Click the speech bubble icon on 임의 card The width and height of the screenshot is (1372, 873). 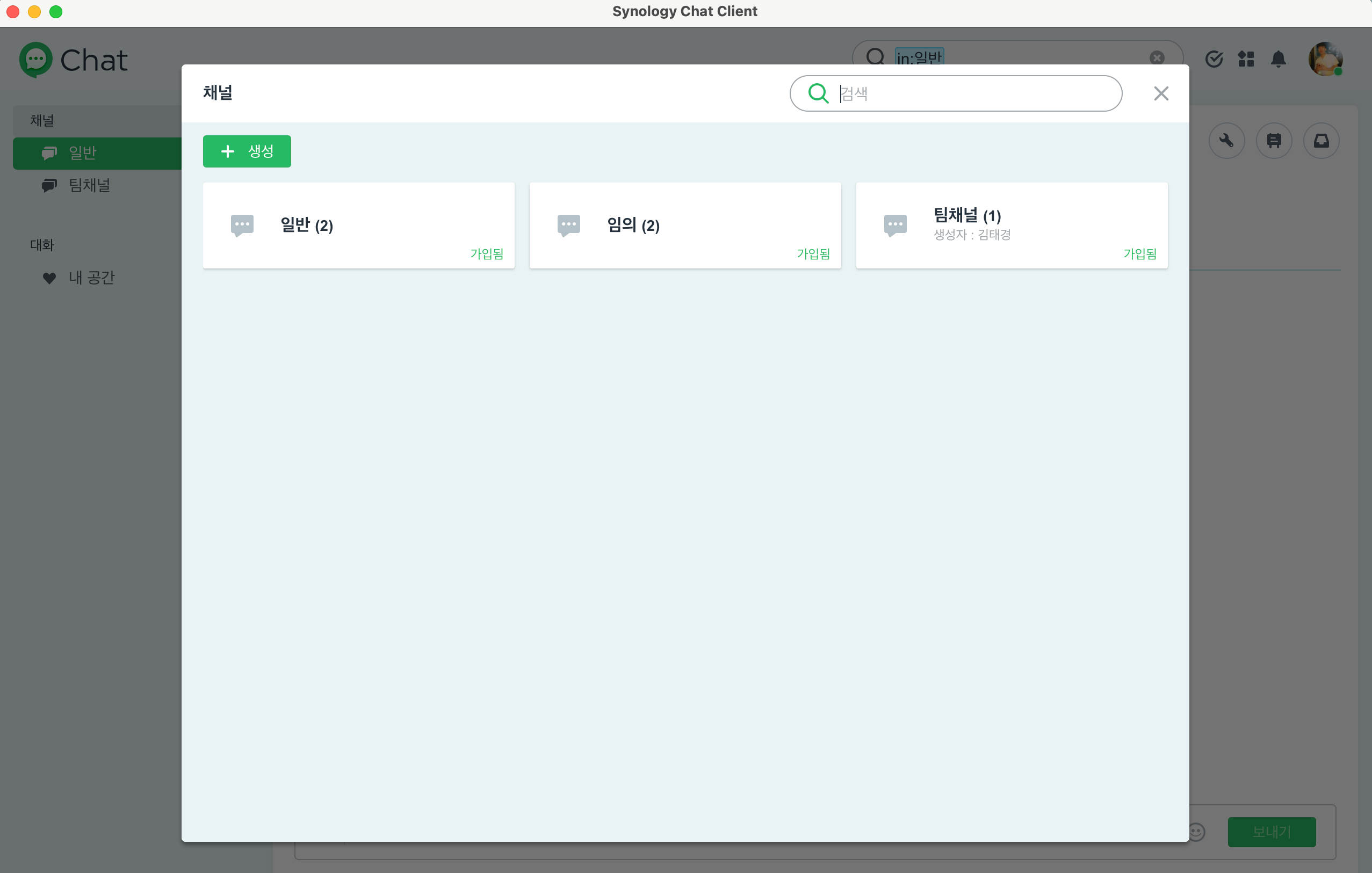point(569,225)
